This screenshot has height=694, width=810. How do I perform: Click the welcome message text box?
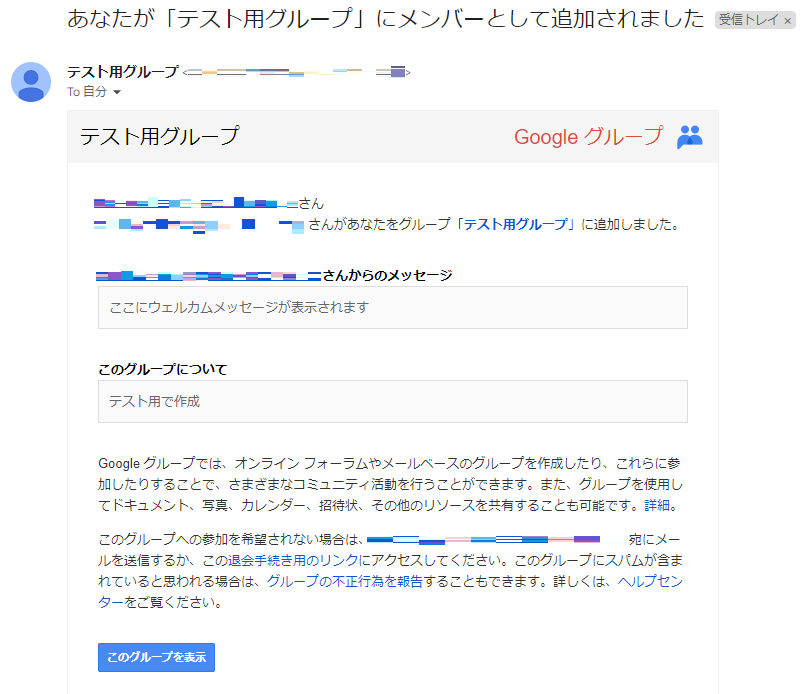tap(392, 307)
